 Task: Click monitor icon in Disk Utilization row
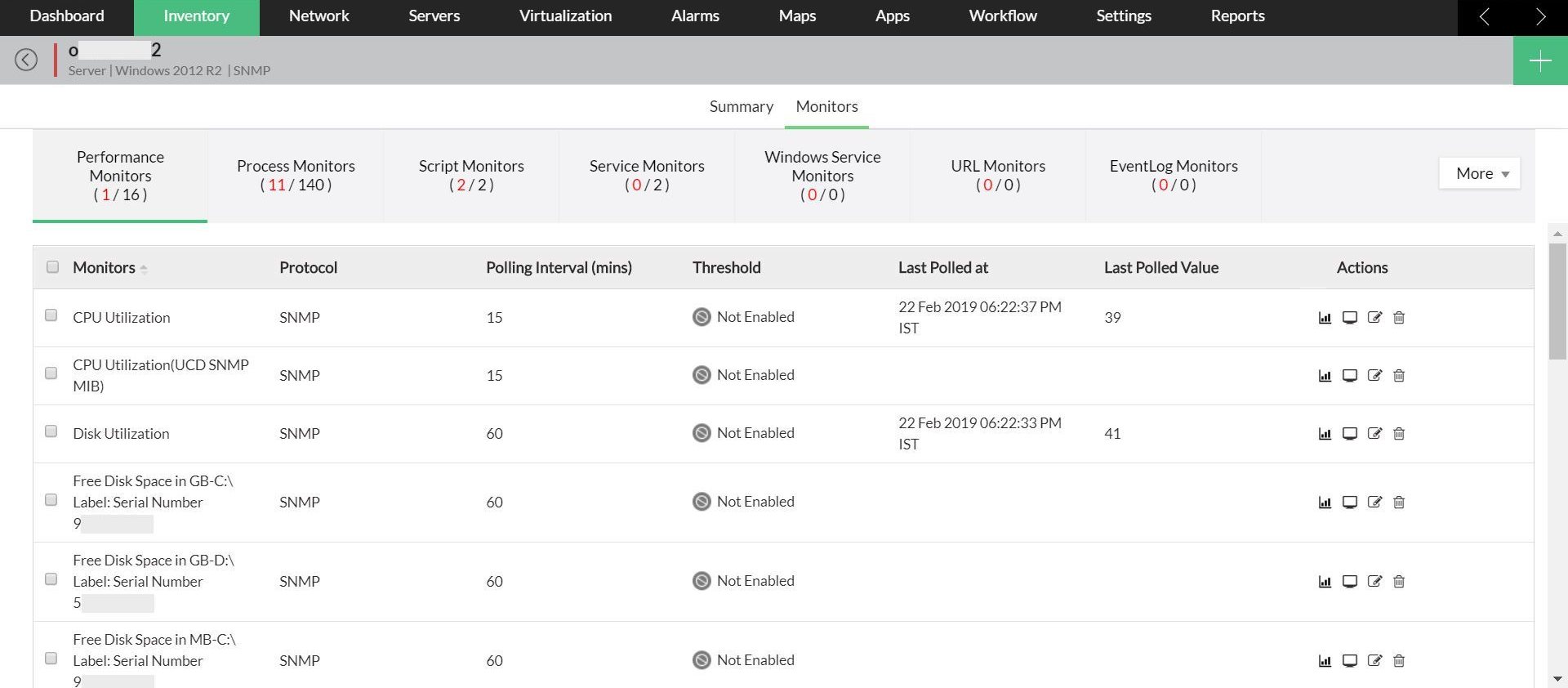pyautogui.click(x=1350, y=434)
